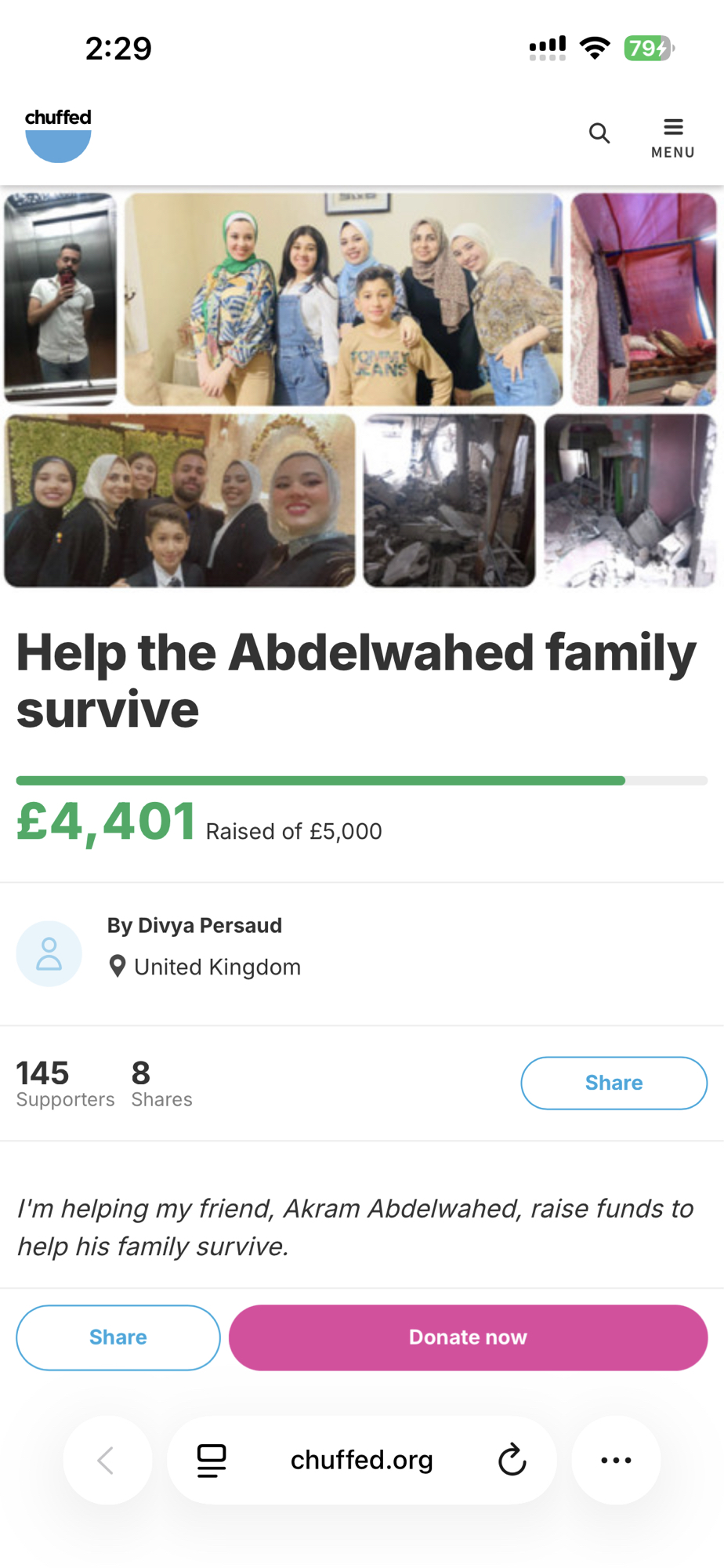Tap the battery indicator in status bar
This screenshot has width=724, height=1568.
649,49
